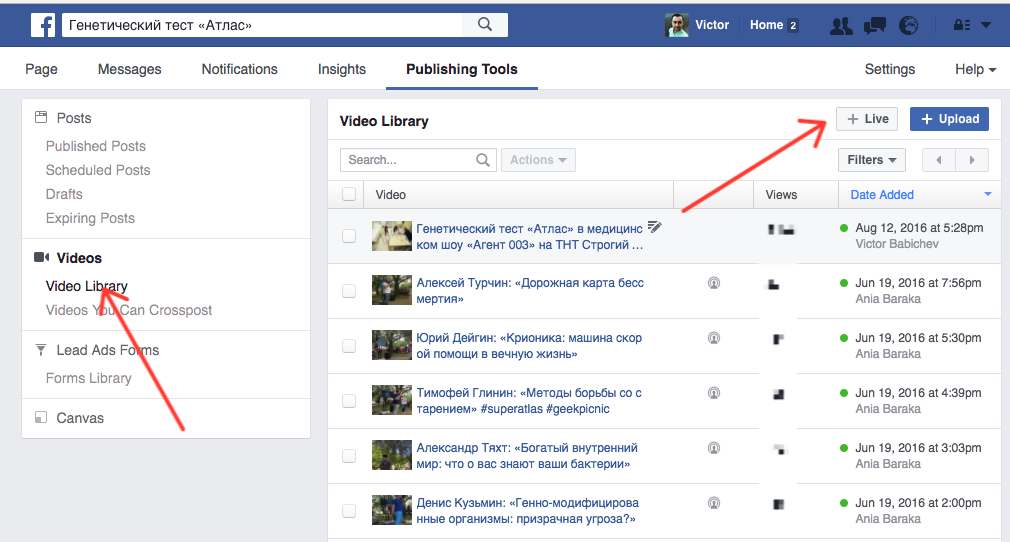This screenshot has height=542, width=1010.
Task: Open thumbnail of Денис Кузьмин video
Action: coord(392,510)
